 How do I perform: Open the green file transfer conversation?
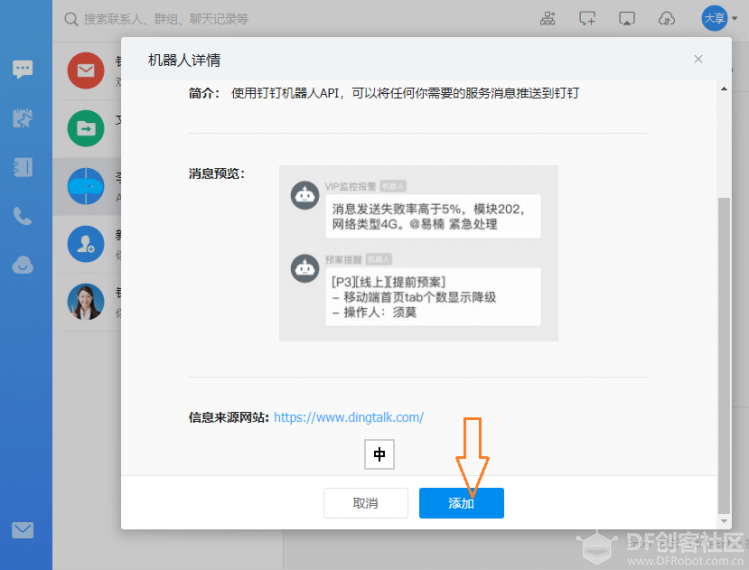pos(86,128)
